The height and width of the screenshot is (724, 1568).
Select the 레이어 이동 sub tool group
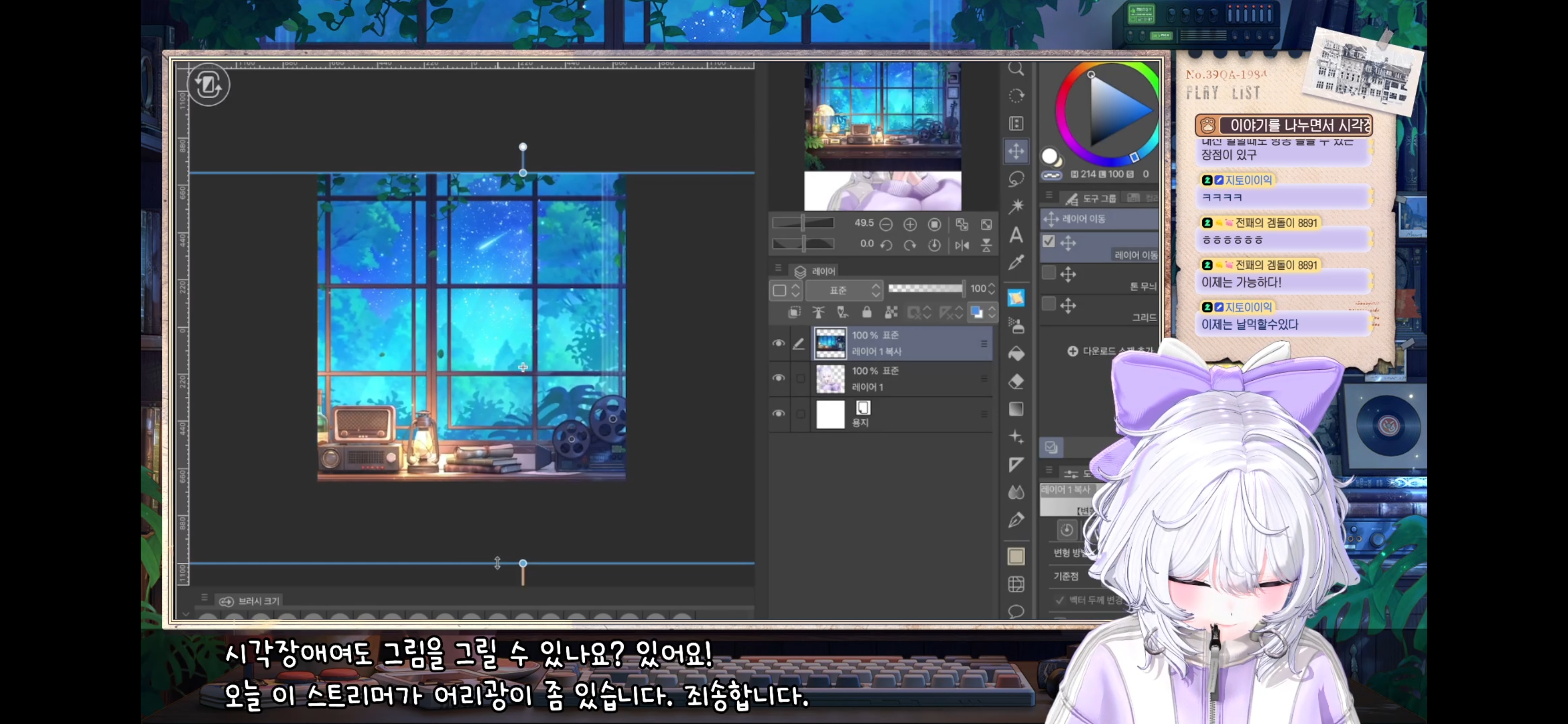tap(1099, 219)
